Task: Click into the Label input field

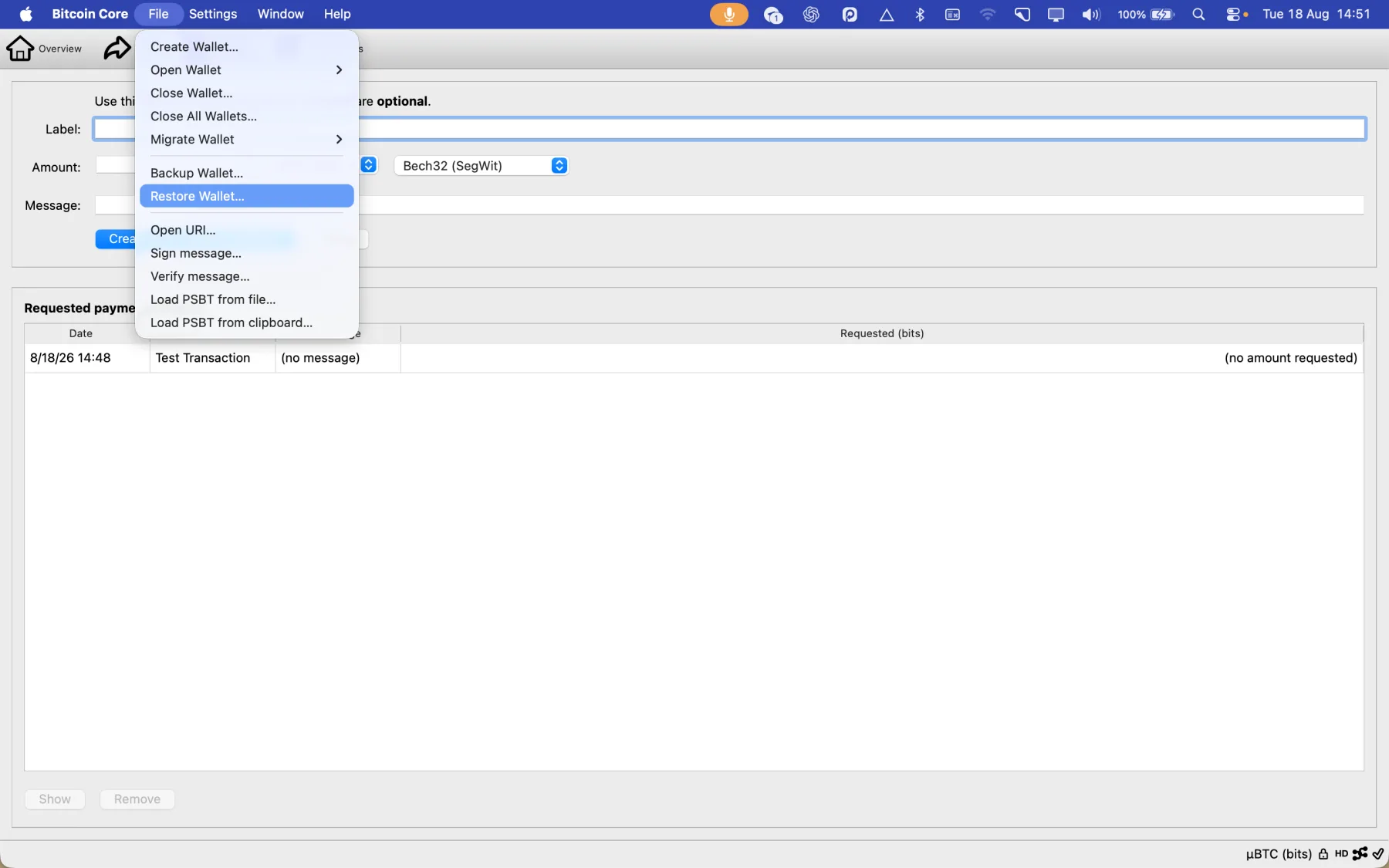Action: (729, 129)
